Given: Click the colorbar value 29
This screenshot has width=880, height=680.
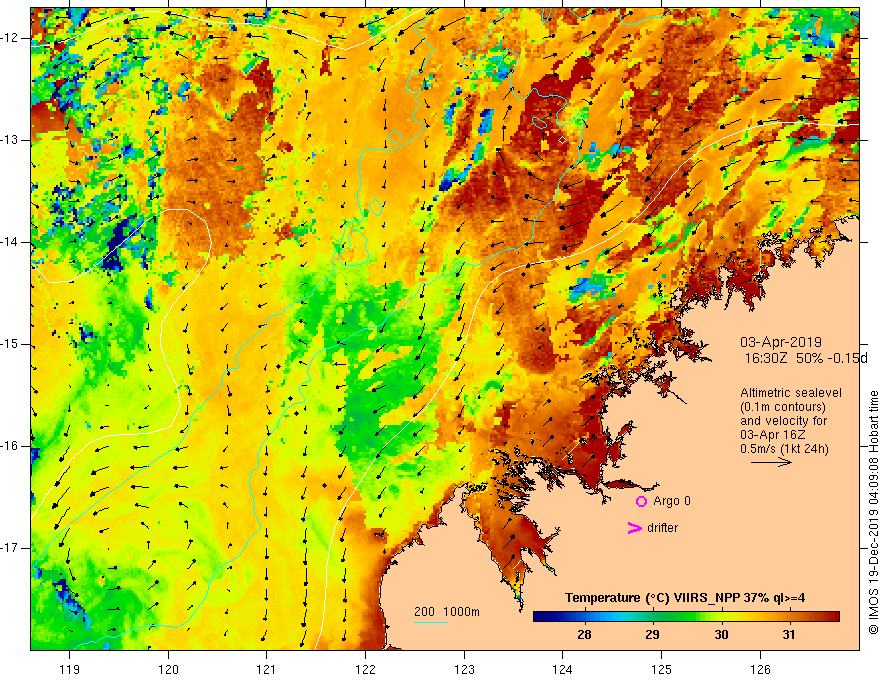Looking at the screenshot, I should [652, 635].
